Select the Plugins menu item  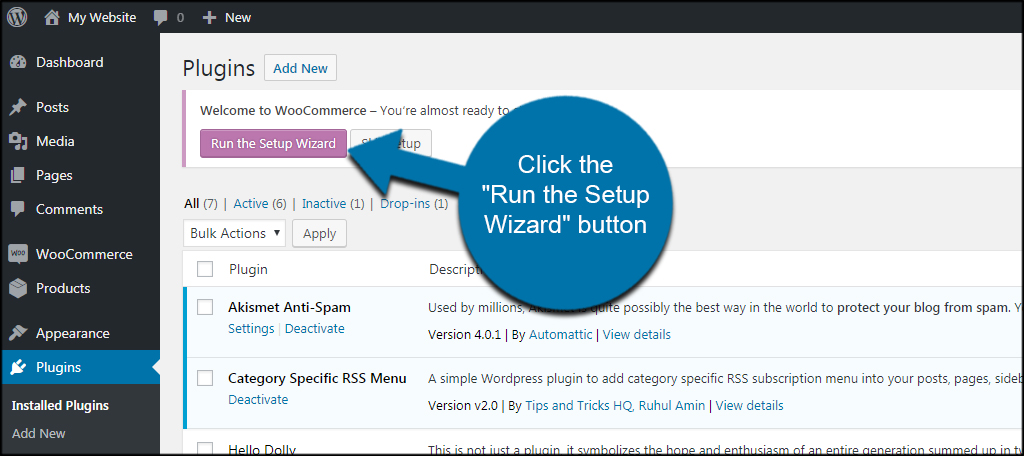coord(80,367)
